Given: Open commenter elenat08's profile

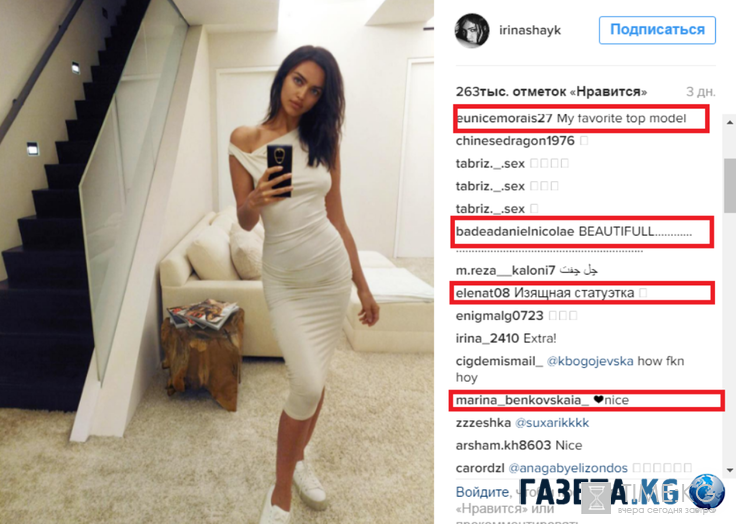Looking at the screenshot, I should coord(483,293).
